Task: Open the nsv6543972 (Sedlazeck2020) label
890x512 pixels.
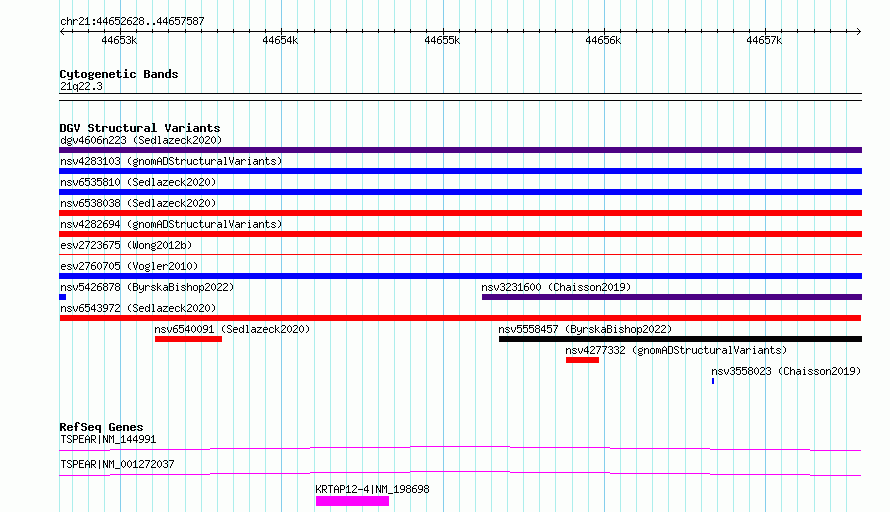Action: [x=138, y=308]
